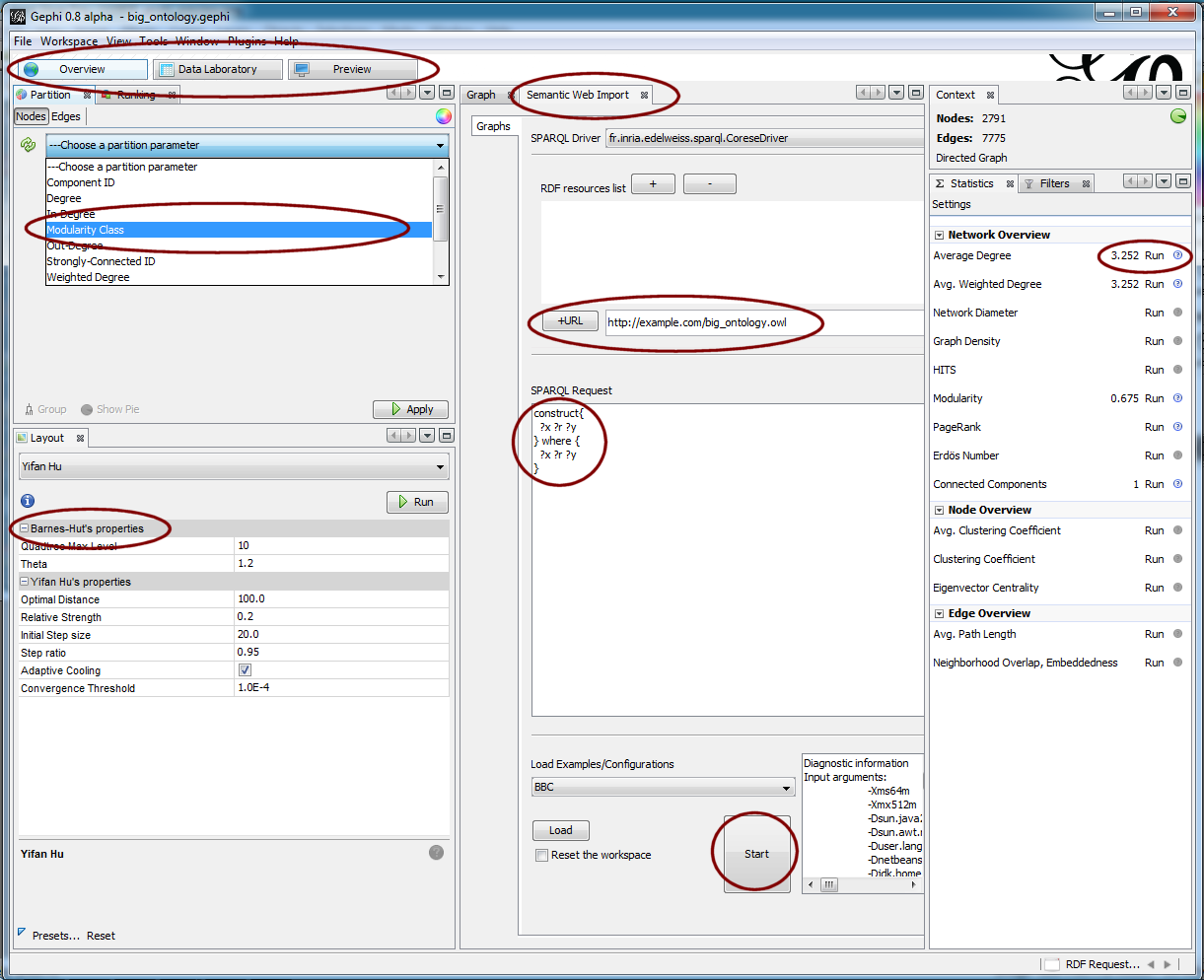Collapse the Edge Overview section
The width and height of the screenshot is (1204, 980).
(x=939, y=613)
